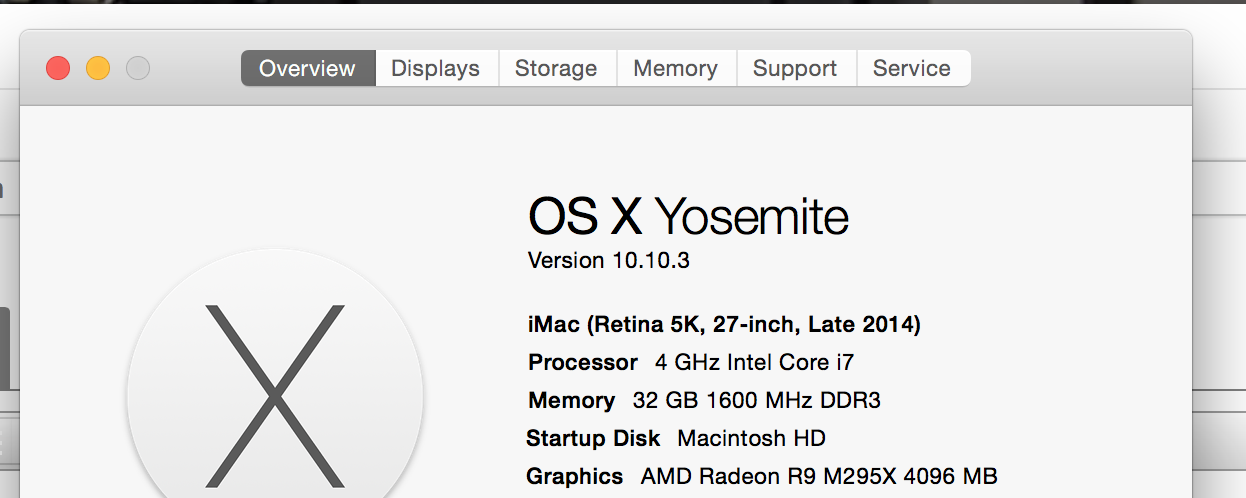Screen dimensions: 1246x498
Task: Switch to the Overview tab
Action: (307, 69)
